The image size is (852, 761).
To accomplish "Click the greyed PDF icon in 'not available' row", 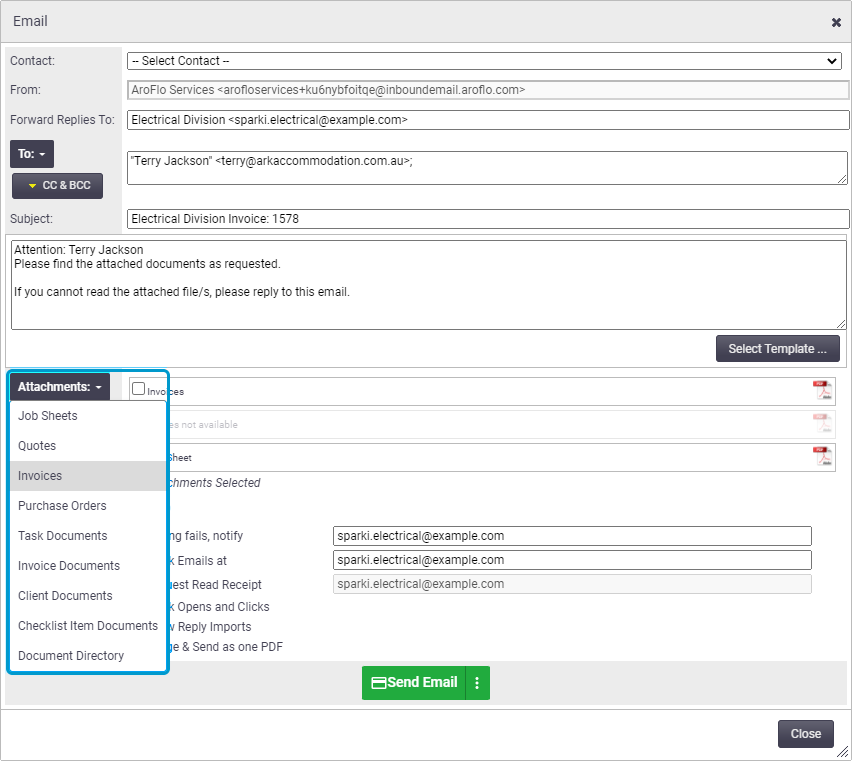I will pyautogui.click(x=823, y=423).
